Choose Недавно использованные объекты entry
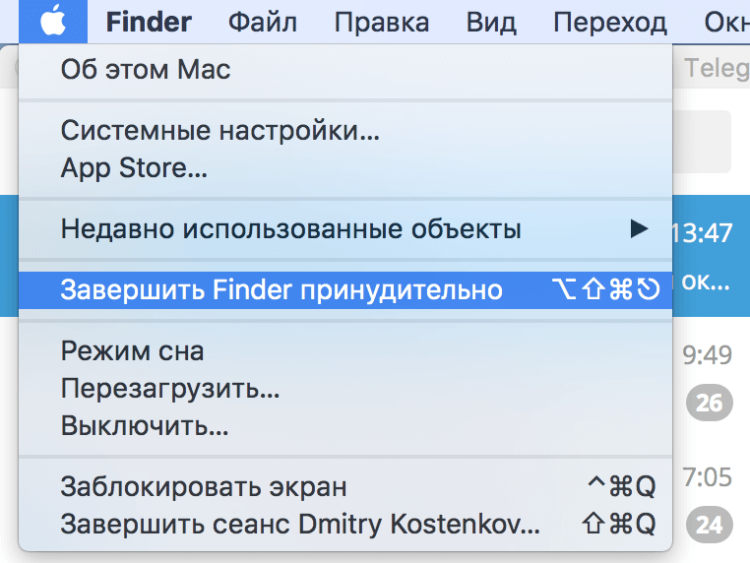The height and width of the screenshot is (563, 750). [x=345, y=229]
